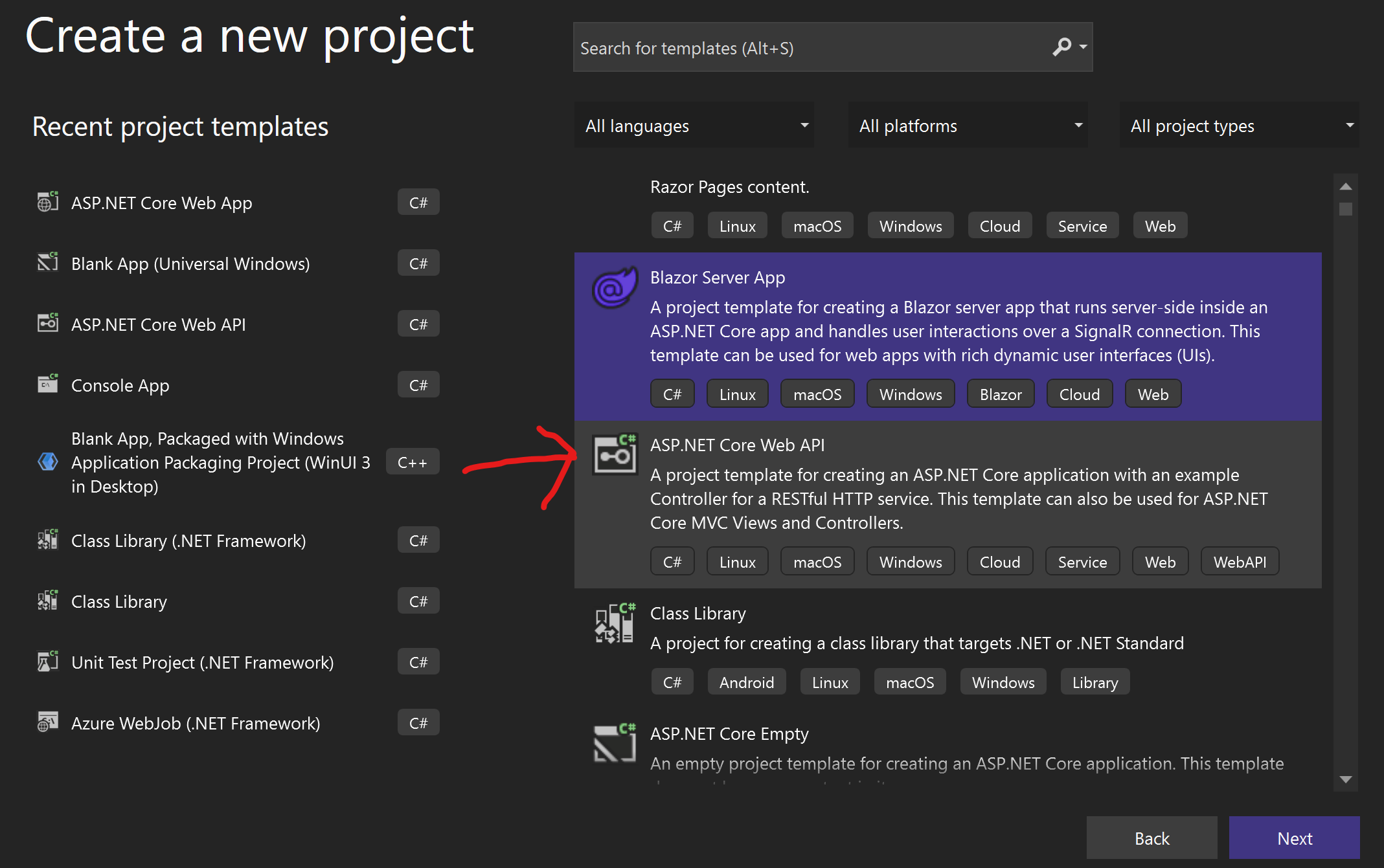Click C# tag beside Azure WebJob template
The height and width of the screenshot is (868, 1384).
[x=418, y=722]
